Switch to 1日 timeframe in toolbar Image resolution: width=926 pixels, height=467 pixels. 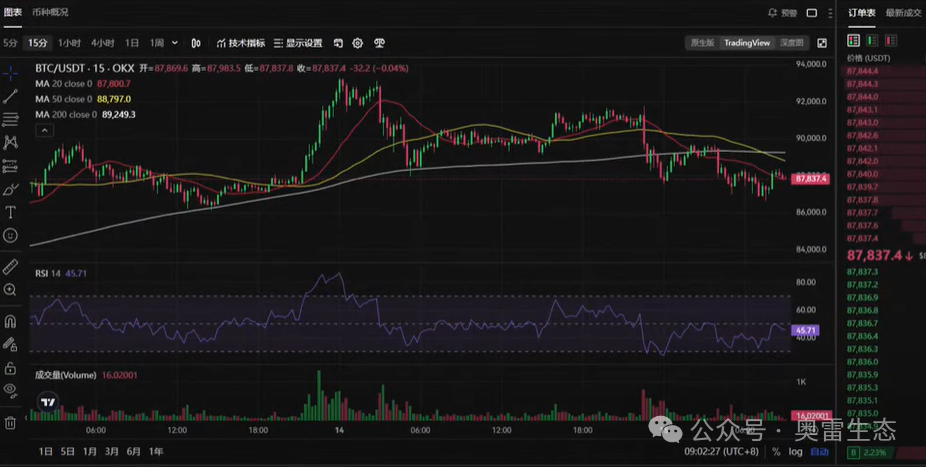tap(132, 43)
